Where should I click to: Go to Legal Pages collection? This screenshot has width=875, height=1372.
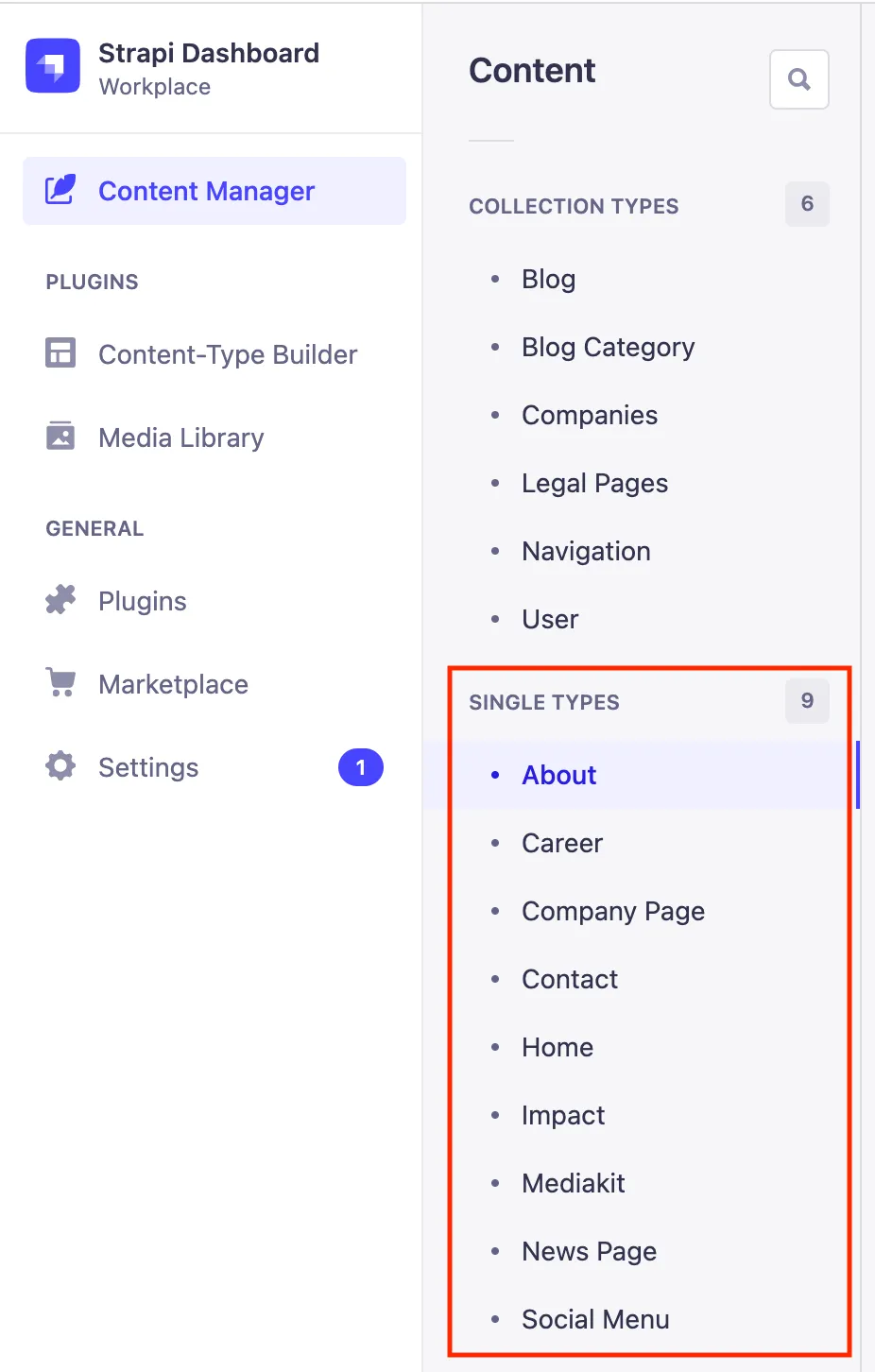594,484
